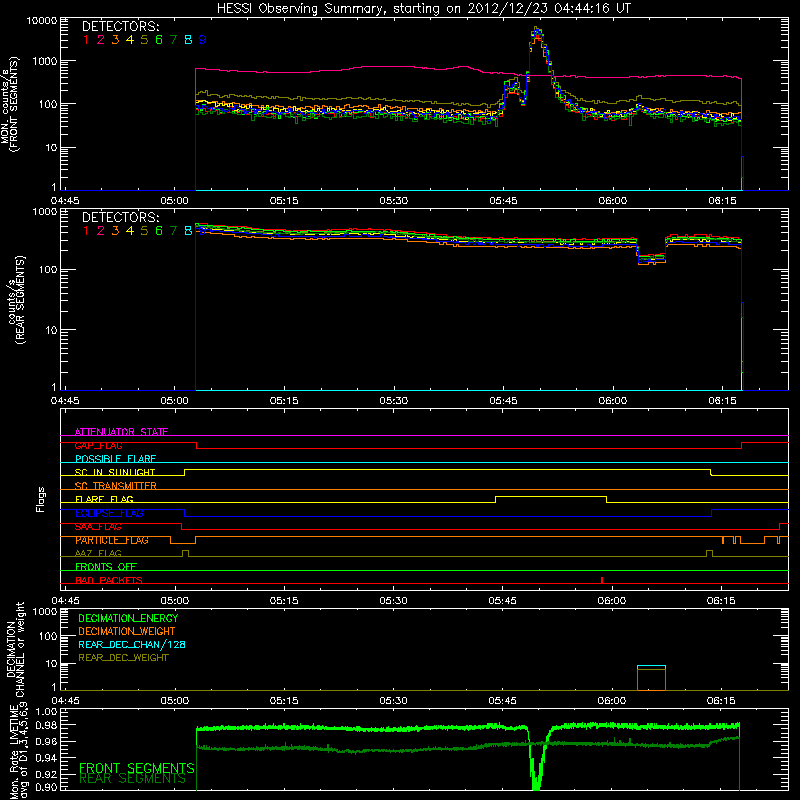Click the FLARE_FLAG label
Image resolution: width=800 pixels, height=800 pixels.
(x=104, y=499)
